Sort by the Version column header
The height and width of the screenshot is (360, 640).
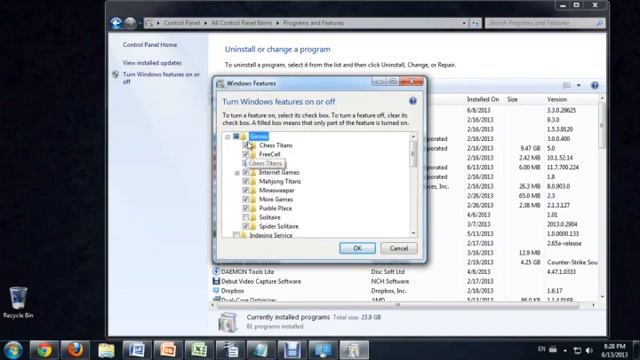pyautogui.click(x=557, y=99)
